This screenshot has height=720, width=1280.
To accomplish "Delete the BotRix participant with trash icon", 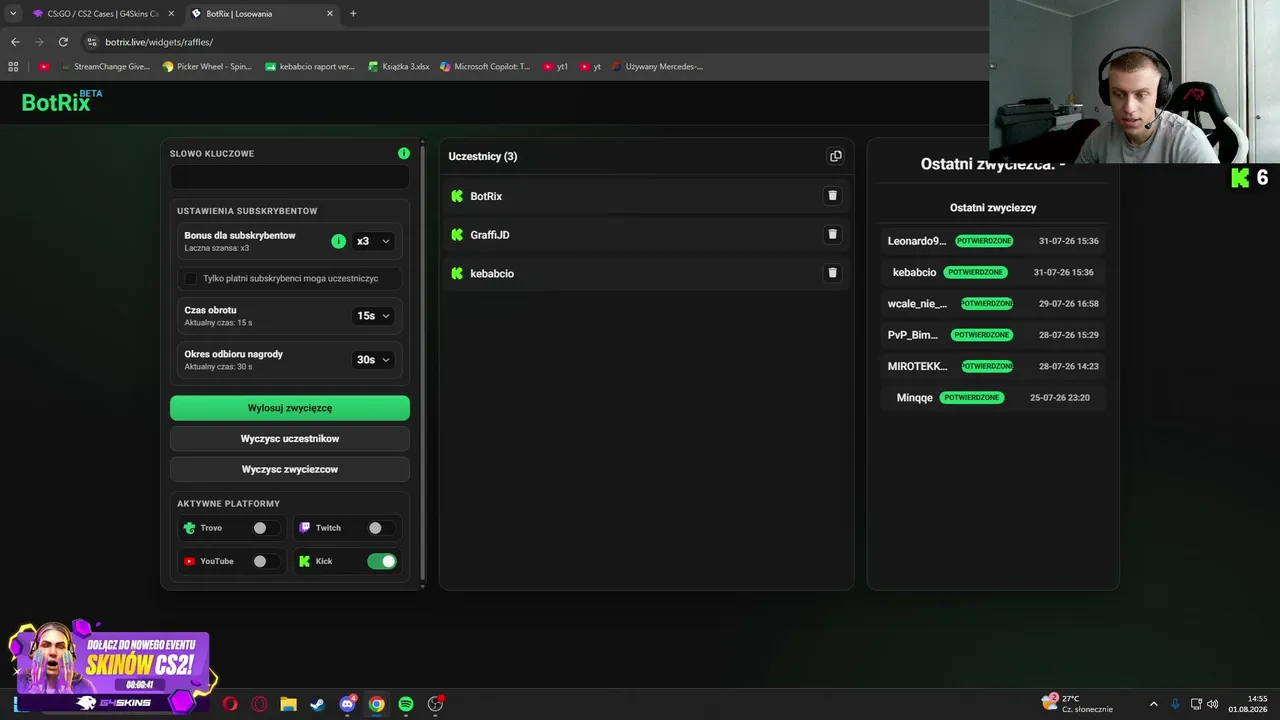I will pyautogui.click(x=832, y=196).
